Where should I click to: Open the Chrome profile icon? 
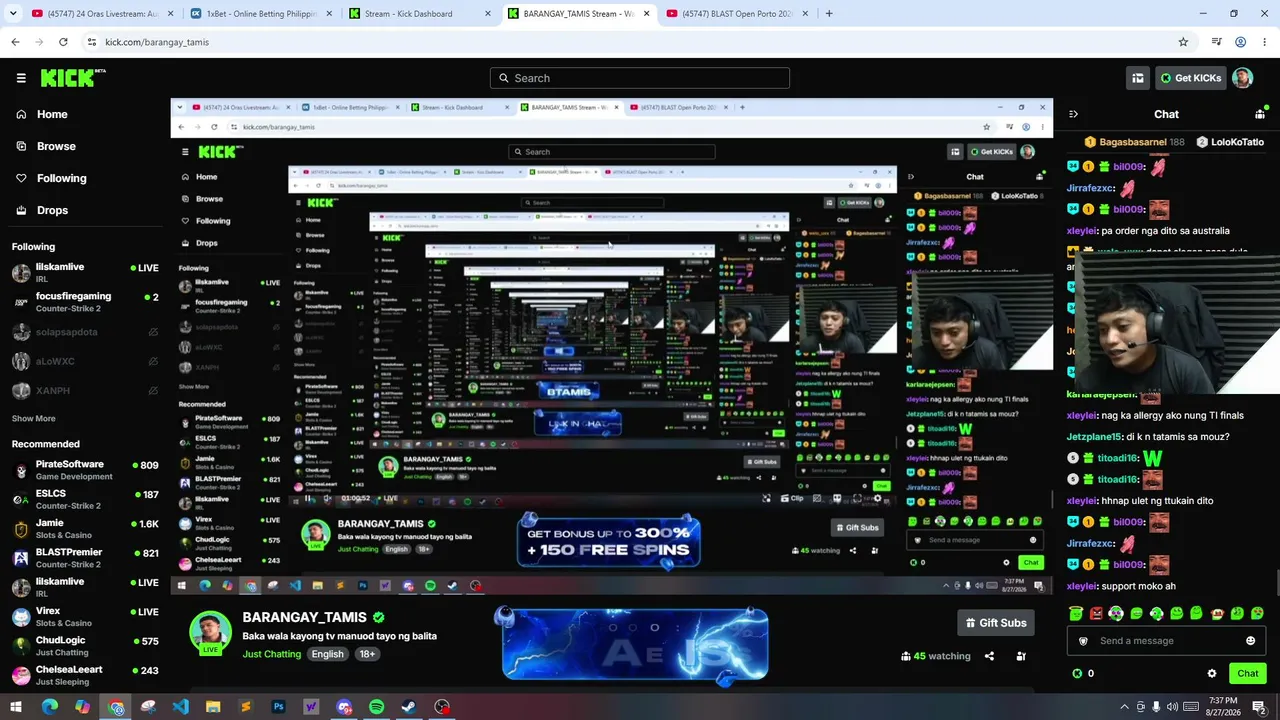tap(1240, 42)
